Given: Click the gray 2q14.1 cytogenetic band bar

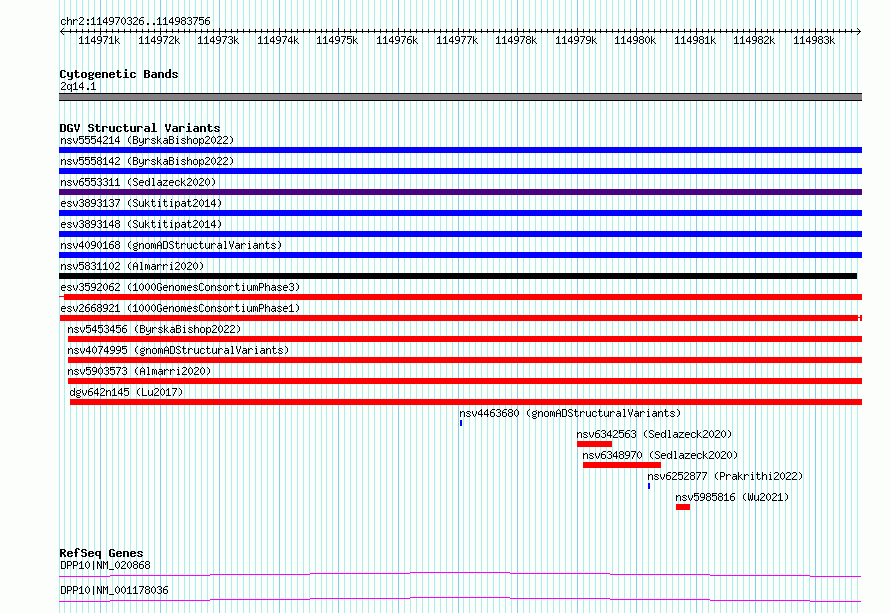Looking at the screenshot, I should [460, 97].
